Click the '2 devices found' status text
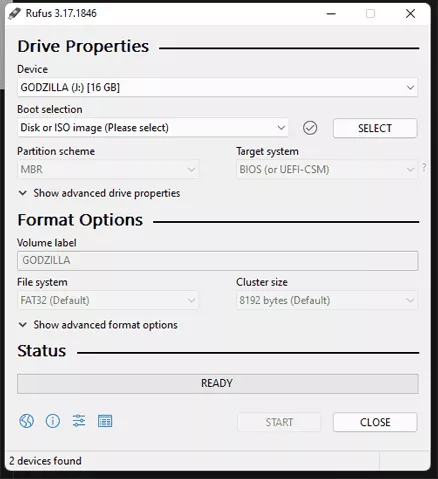This screenshot has width=438, height=479. [45, 461]
